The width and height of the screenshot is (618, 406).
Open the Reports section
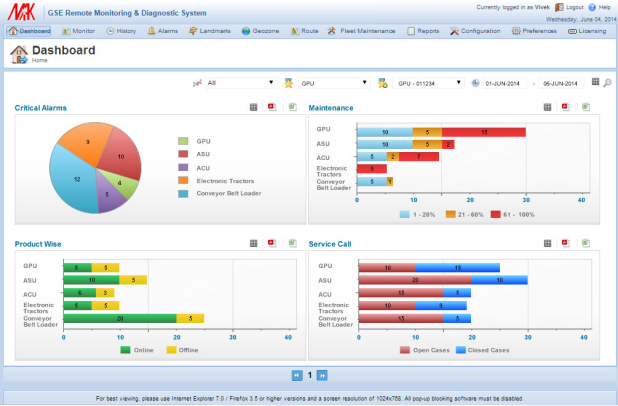pos(423,31)
